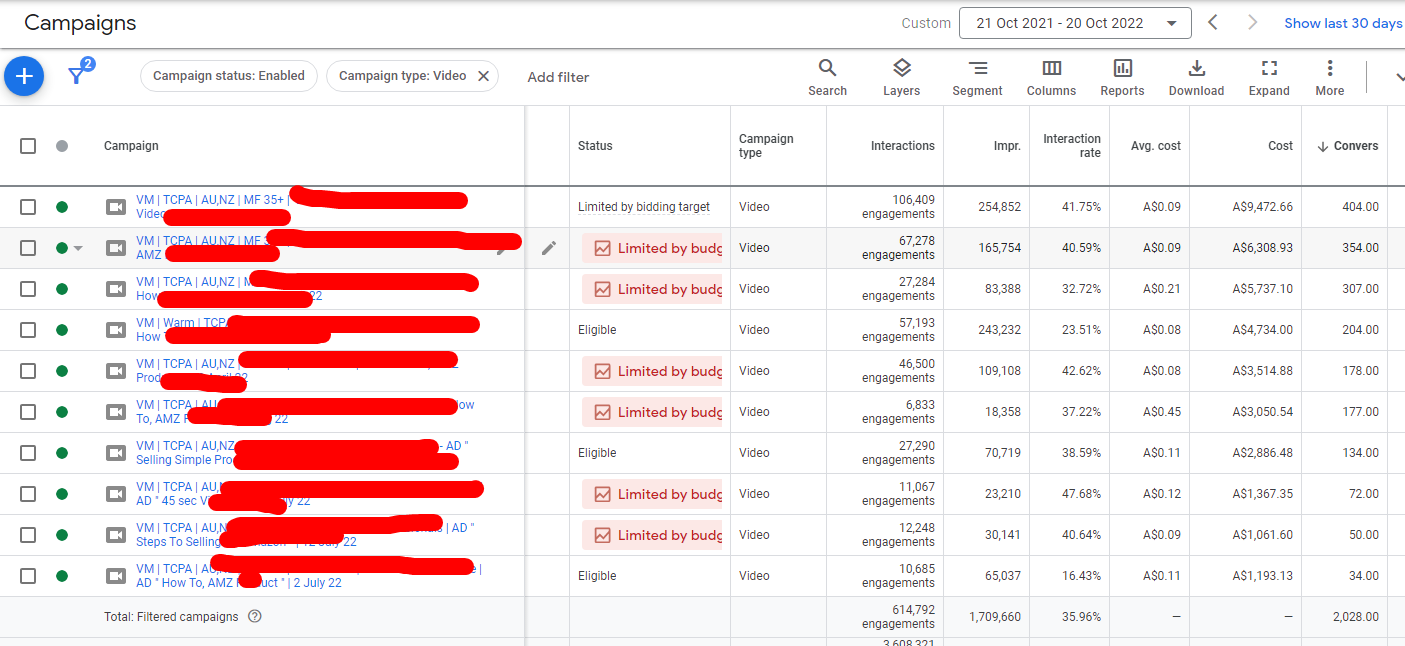This screenshot has width=1405, height=646.
Task: Open the date range dropdown
Action: [1074, 23]
